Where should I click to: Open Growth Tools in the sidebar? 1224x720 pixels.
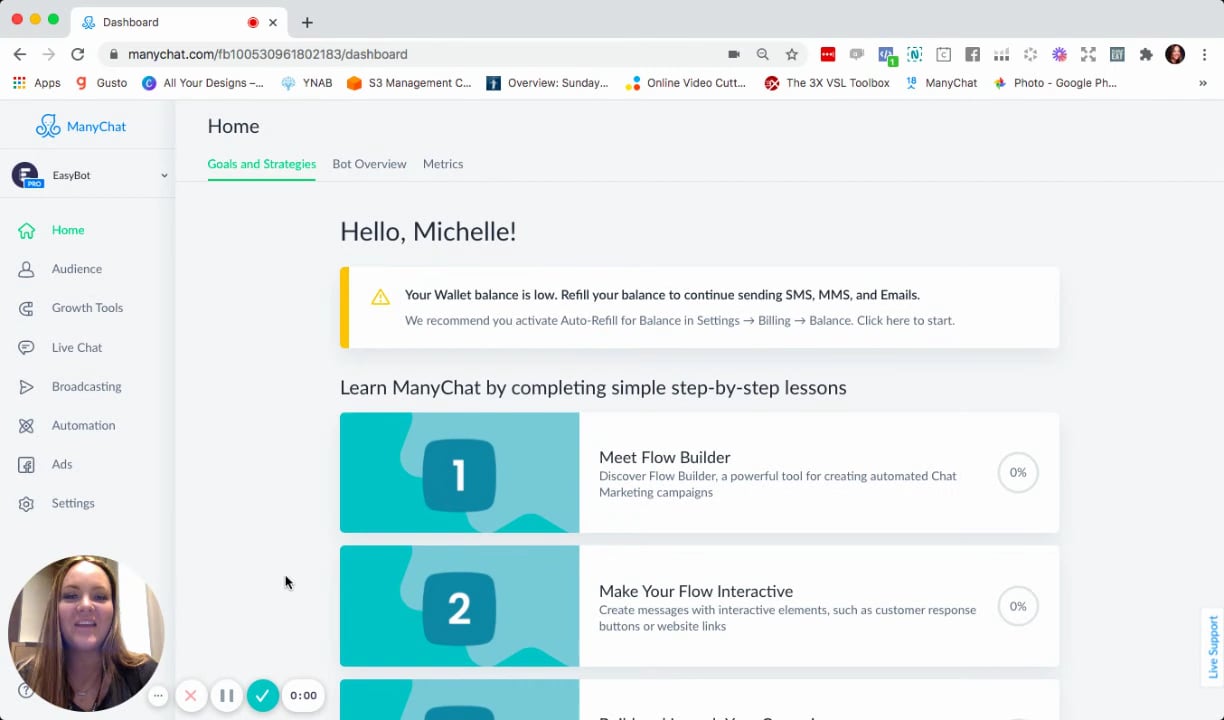87,308
